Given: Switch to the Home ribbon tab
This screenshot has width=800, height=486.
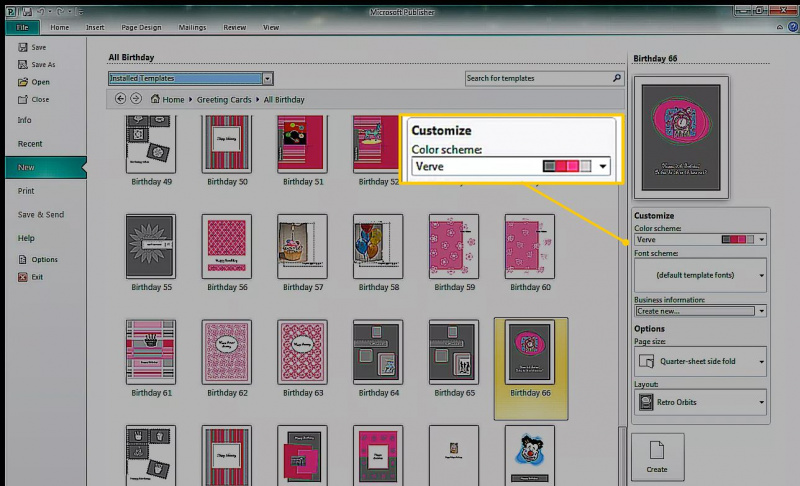Looking at the screenshot, I should [x=60, y=28].
